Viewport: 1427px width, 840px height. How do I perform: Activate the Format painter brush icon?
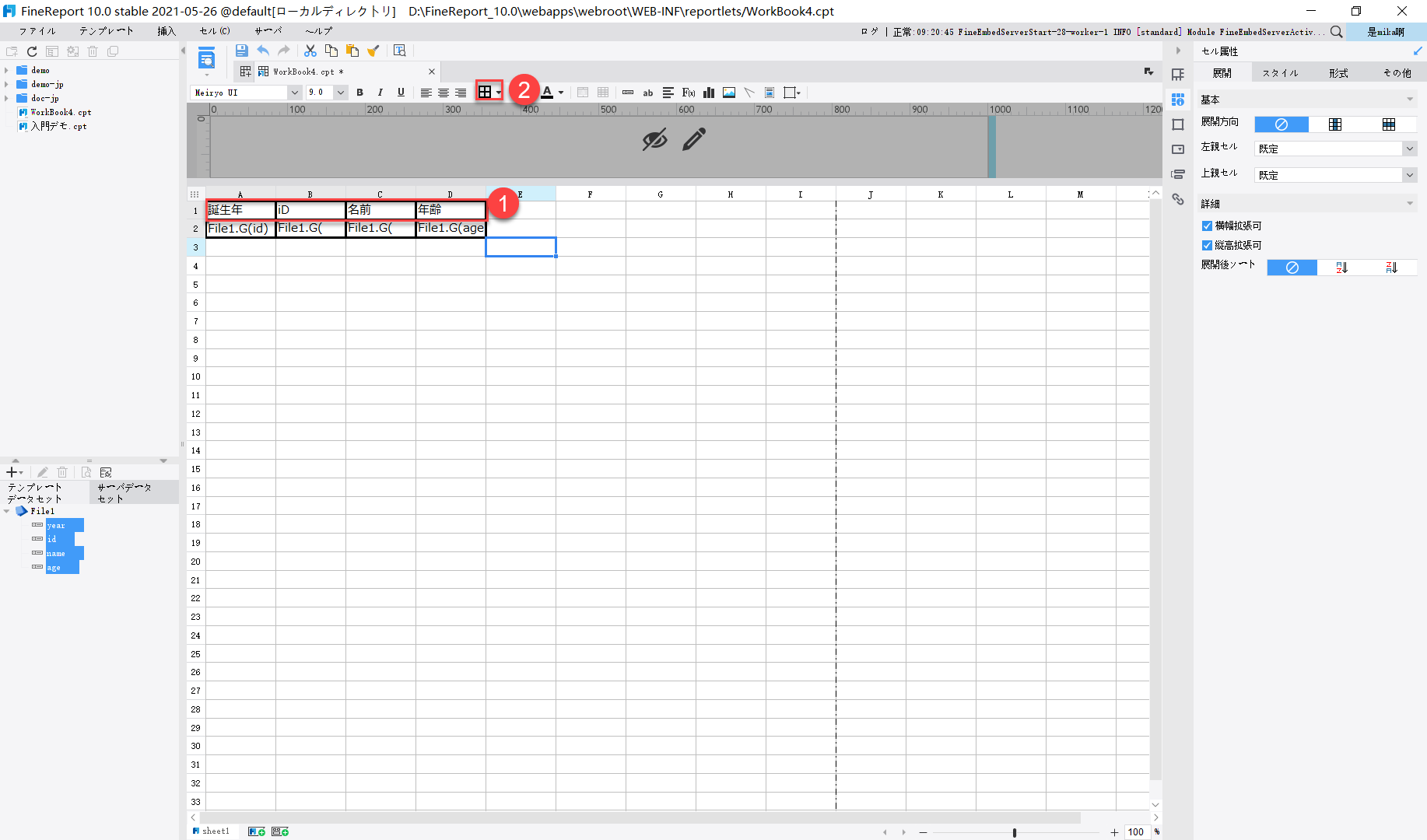click(x=373, y=51)
